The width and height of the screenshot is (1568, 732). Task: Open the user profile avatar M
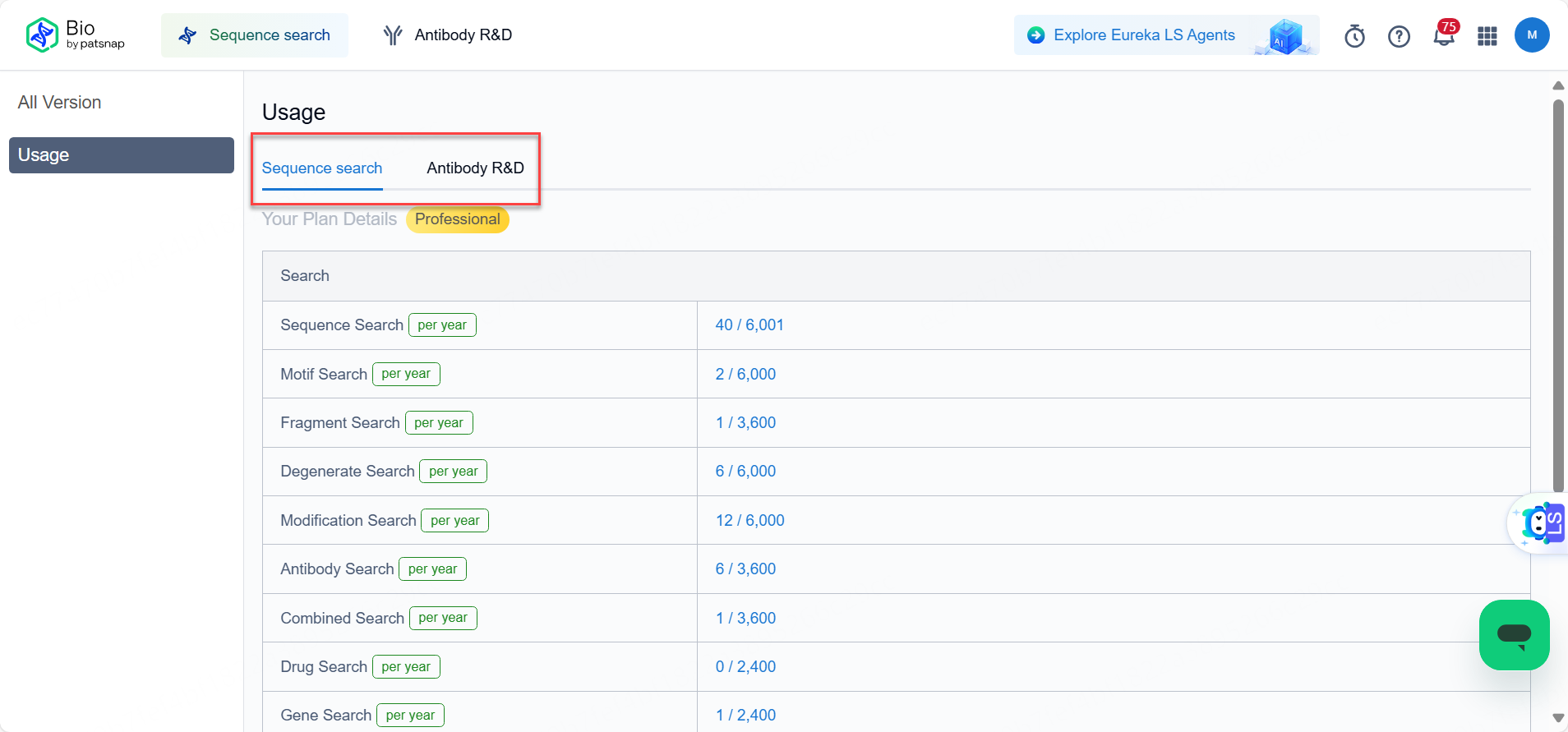point(1532,35)
